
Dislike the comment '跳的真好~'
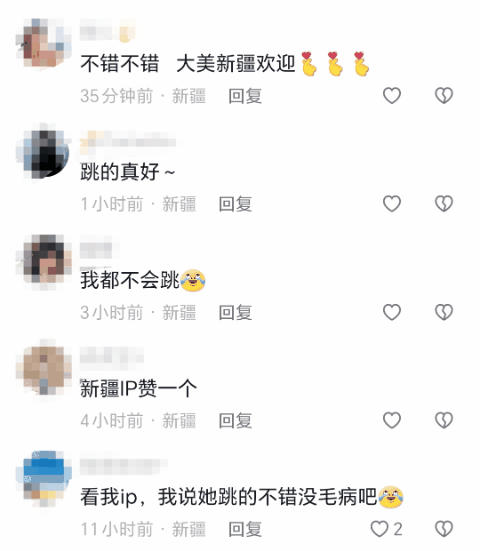pyautogui.click(x=444, y=204)
